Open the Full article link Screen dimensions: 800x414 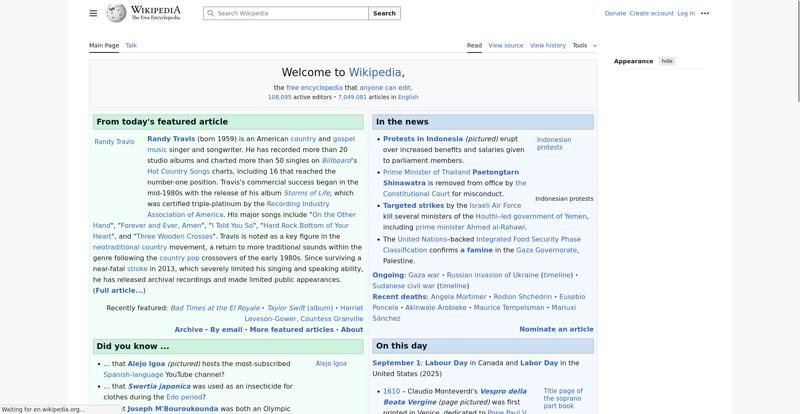click(119, 290)
